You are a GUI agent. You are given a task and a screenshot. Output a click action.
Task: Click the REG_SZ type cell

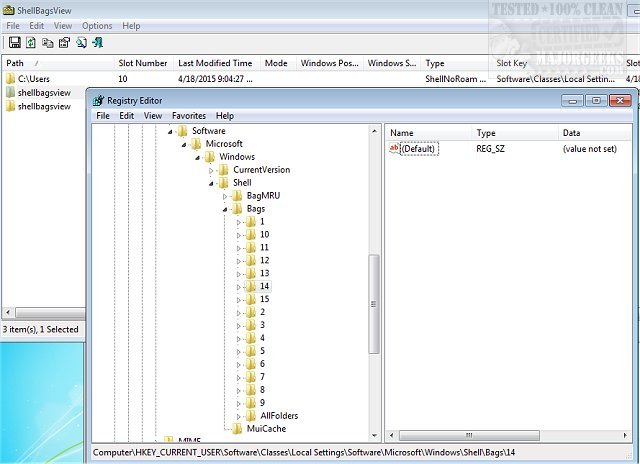pos(490,149)
